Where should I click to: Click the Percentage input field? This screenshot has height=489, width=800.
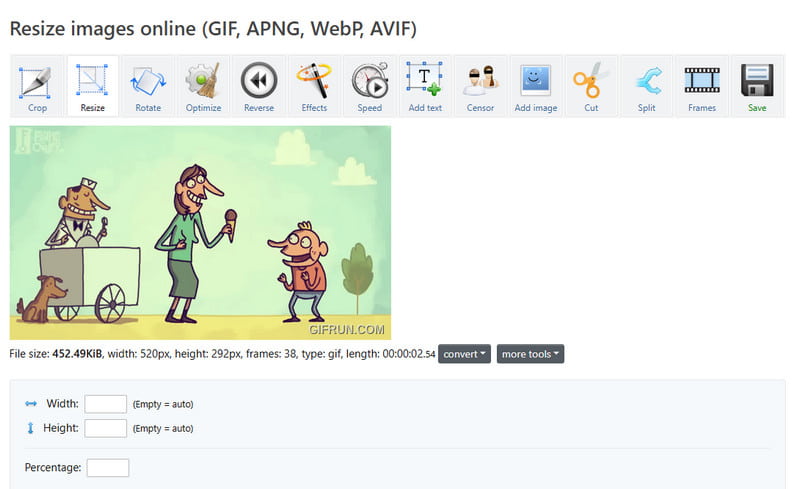click(108, 468)
